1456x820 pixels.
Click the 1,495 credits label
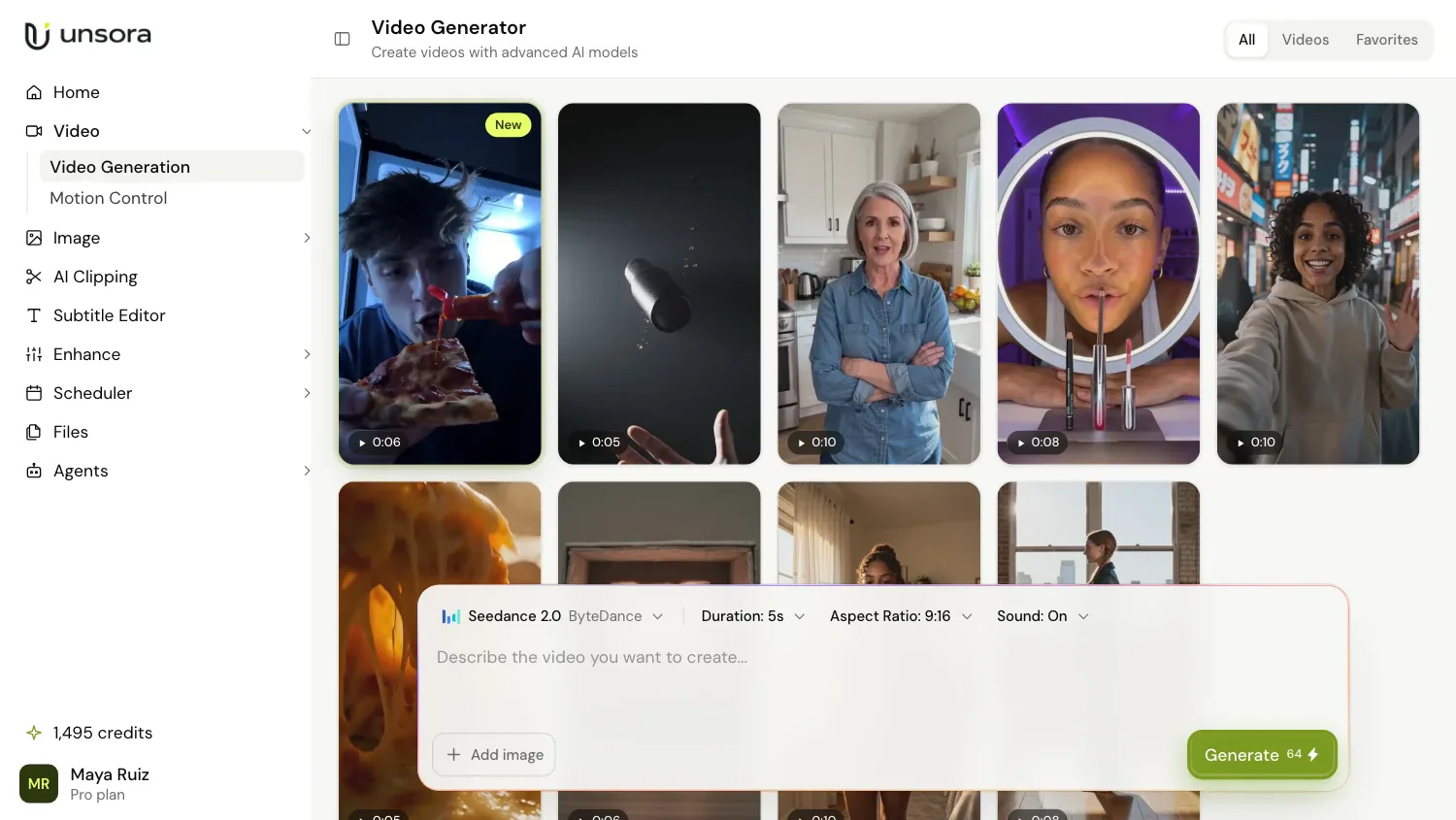(103, 733)
